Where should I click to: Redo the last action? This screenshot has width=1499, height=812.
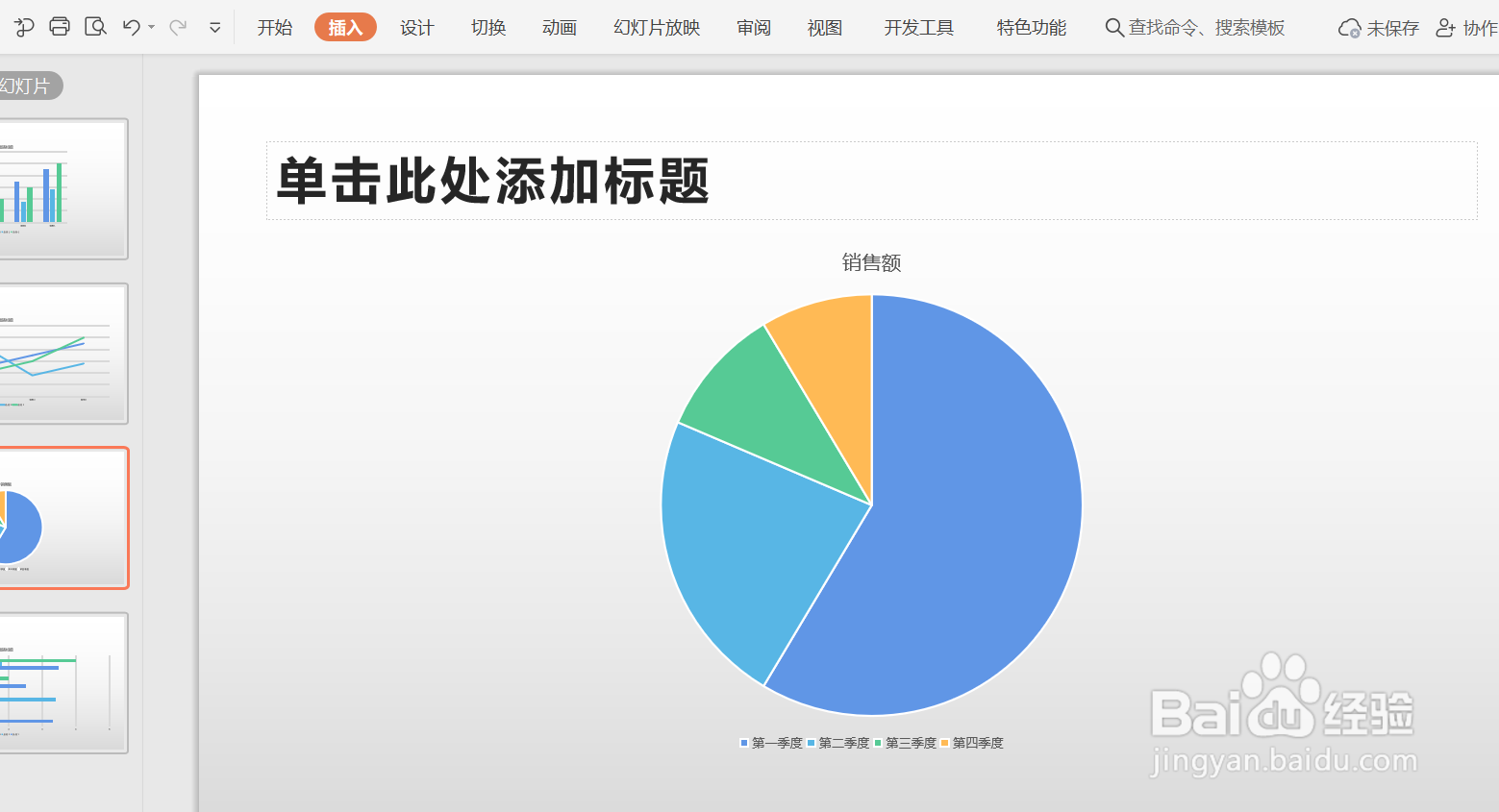pos(178,27)
